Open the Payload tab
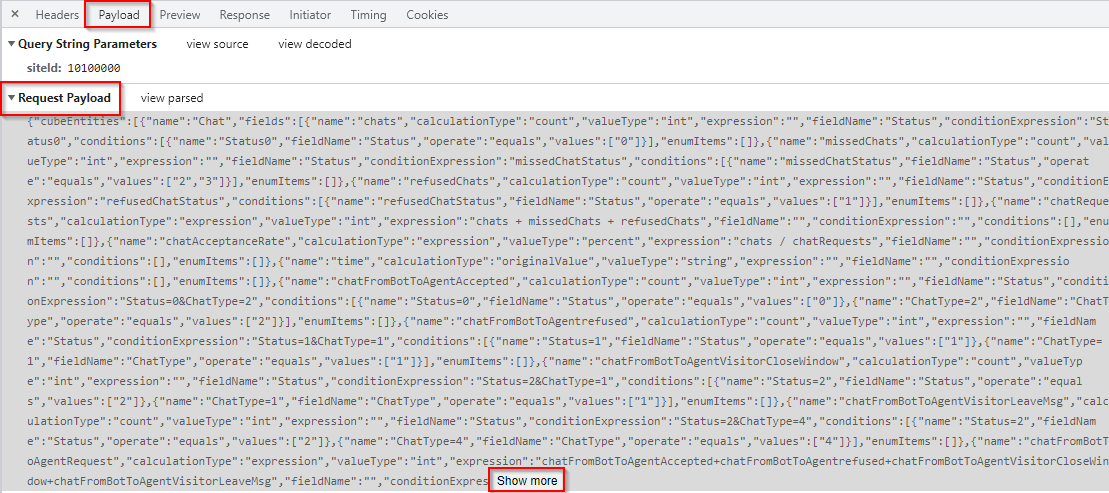The width and height of the screenshot is (1109, 493). [x=118, y=14]
